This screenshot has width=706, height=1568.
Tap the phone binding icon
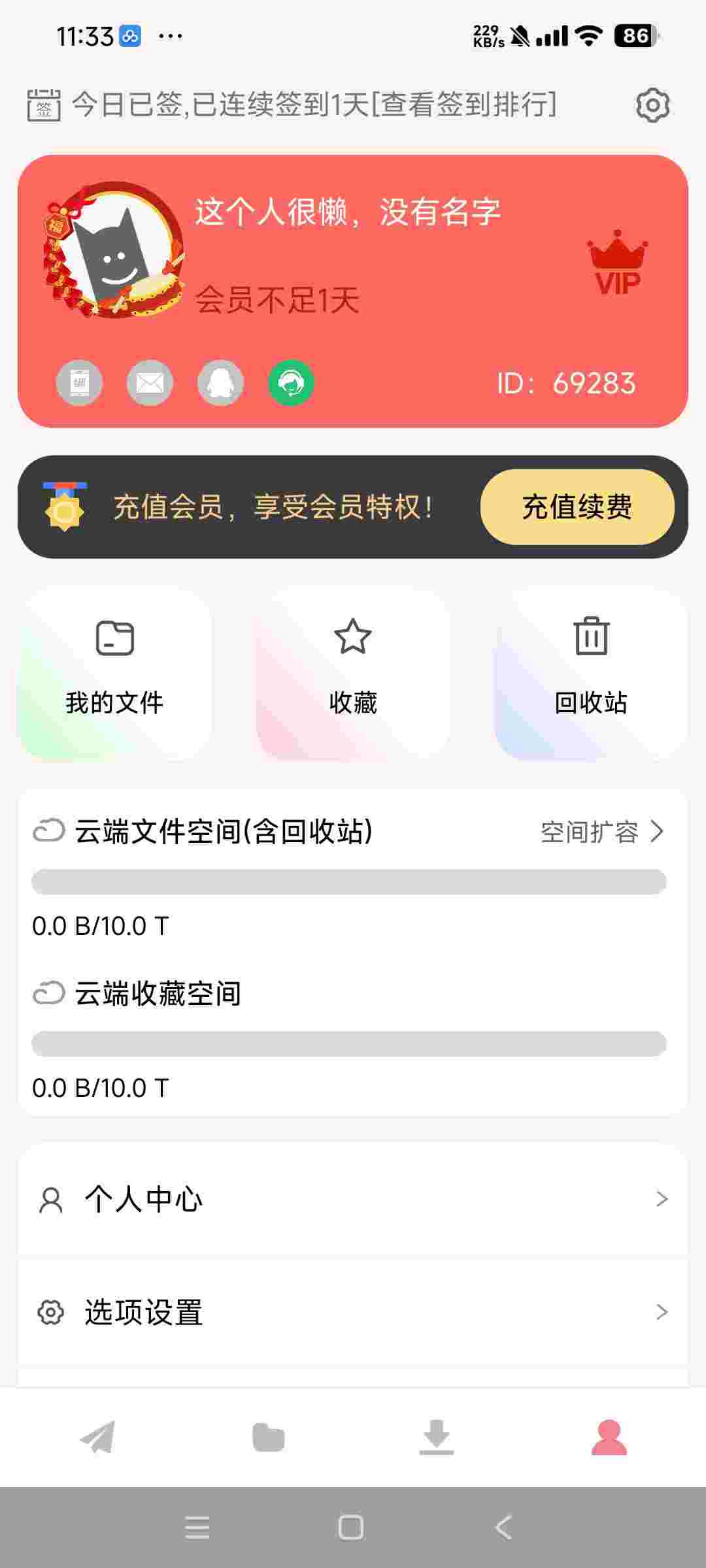click(80, 383)
